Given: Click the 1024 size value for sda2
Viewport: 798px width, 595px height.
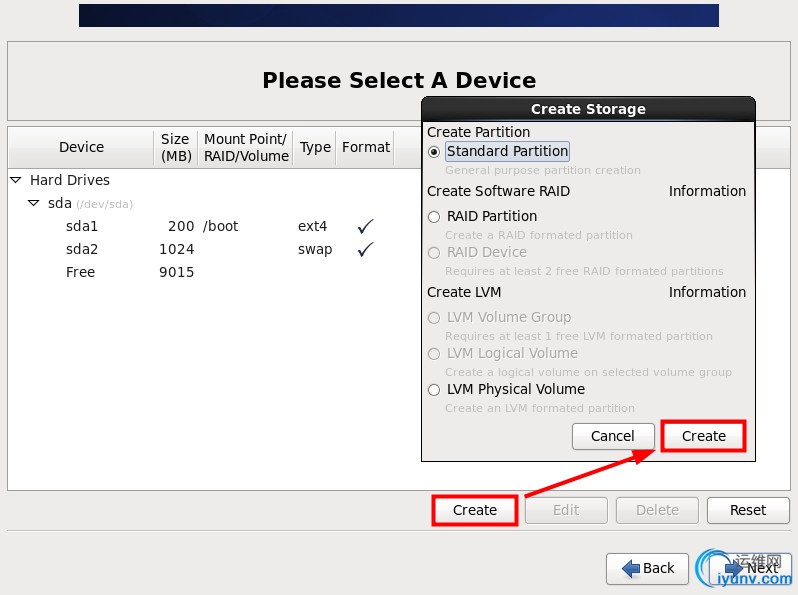Looking at the screenshot, I should (x=177, y=249).
